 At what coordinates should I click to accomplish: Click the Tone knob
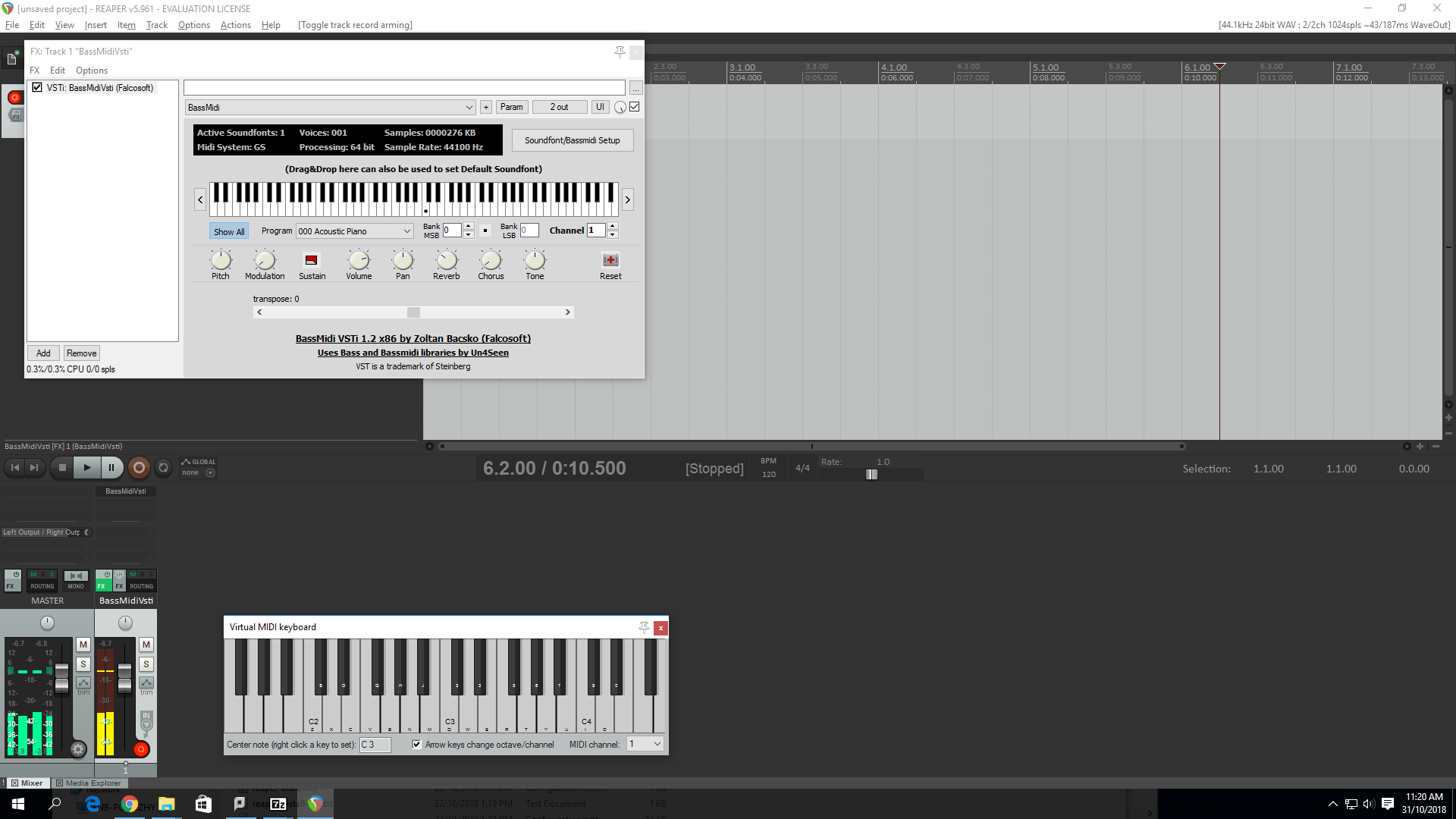point(535,260)
